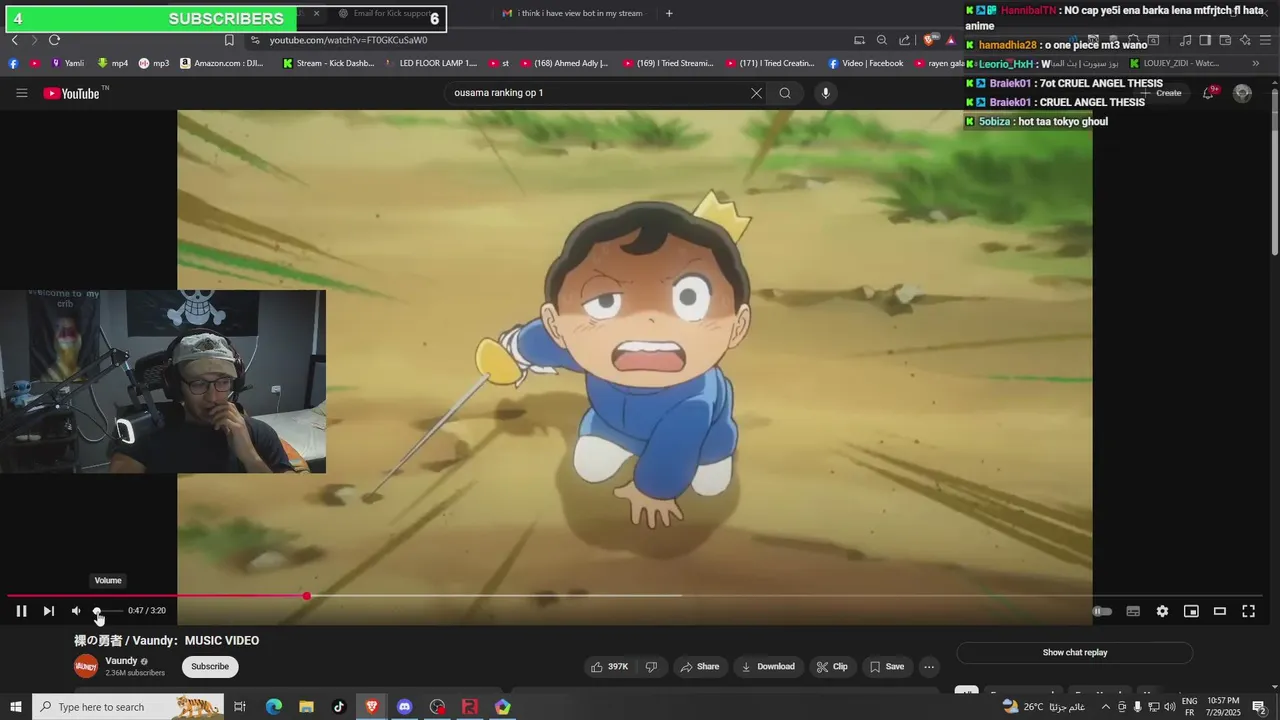Screen dimensions: 1280x720
Task: Run search with the magnifier button
Action: (785, 93)
